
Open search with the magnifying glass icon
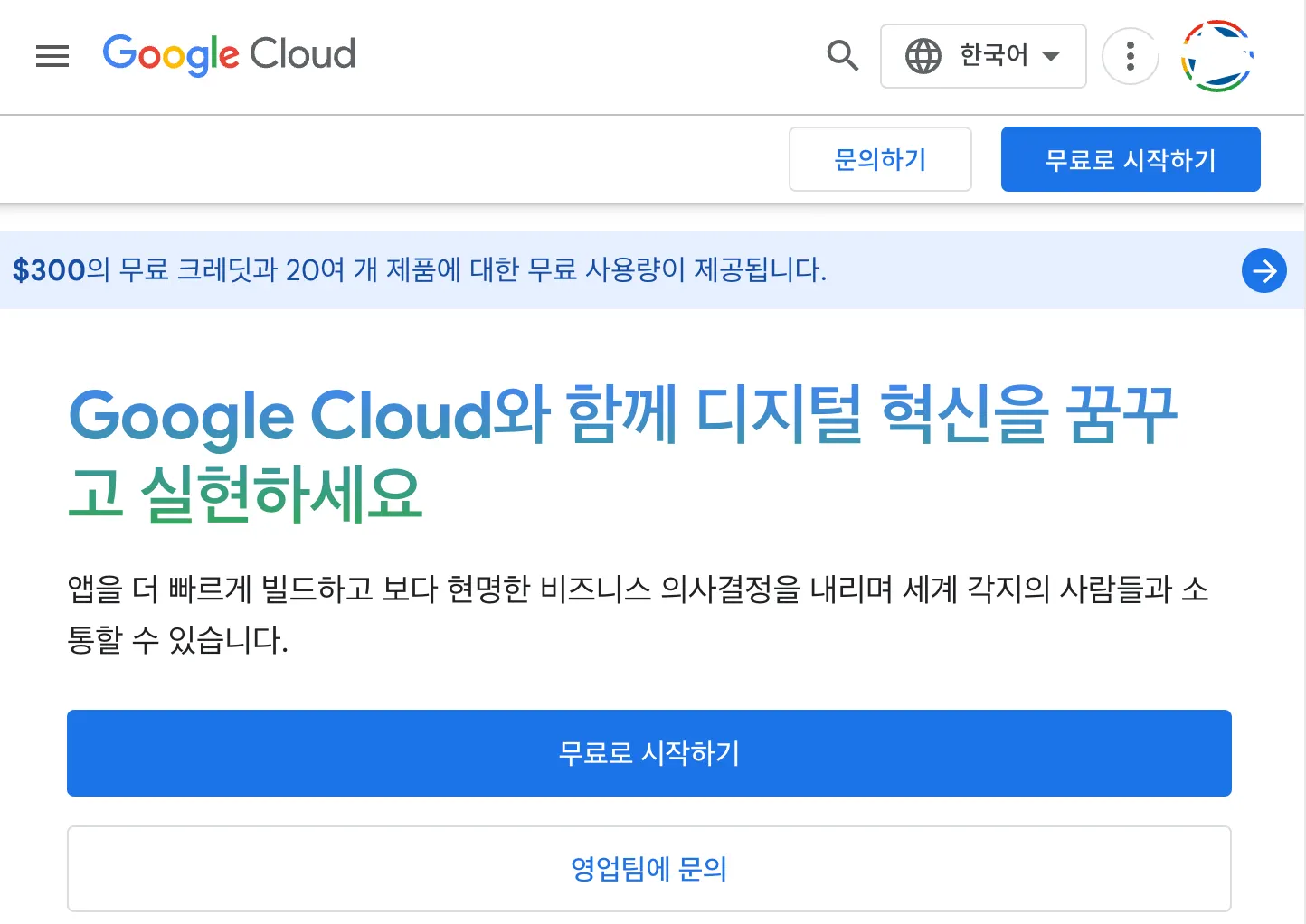point(842,56)
